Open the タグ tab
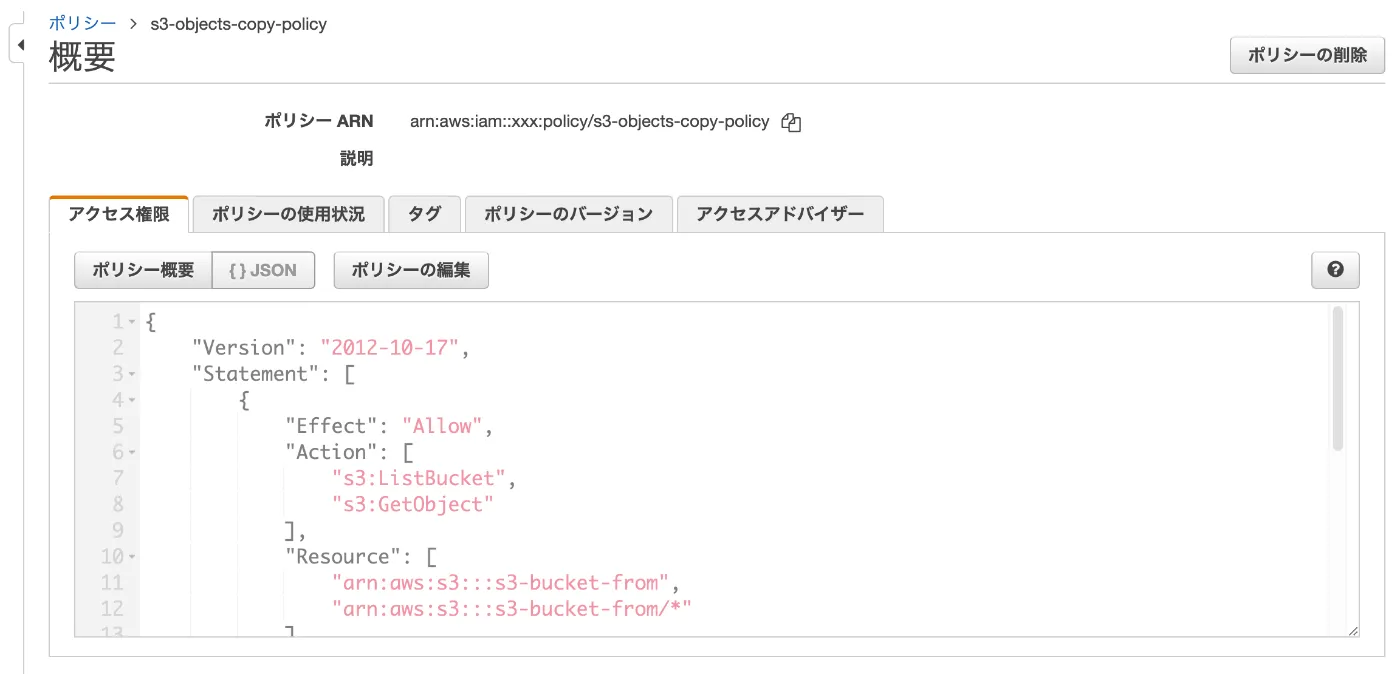1400x674 pixels. coord(424,214)
